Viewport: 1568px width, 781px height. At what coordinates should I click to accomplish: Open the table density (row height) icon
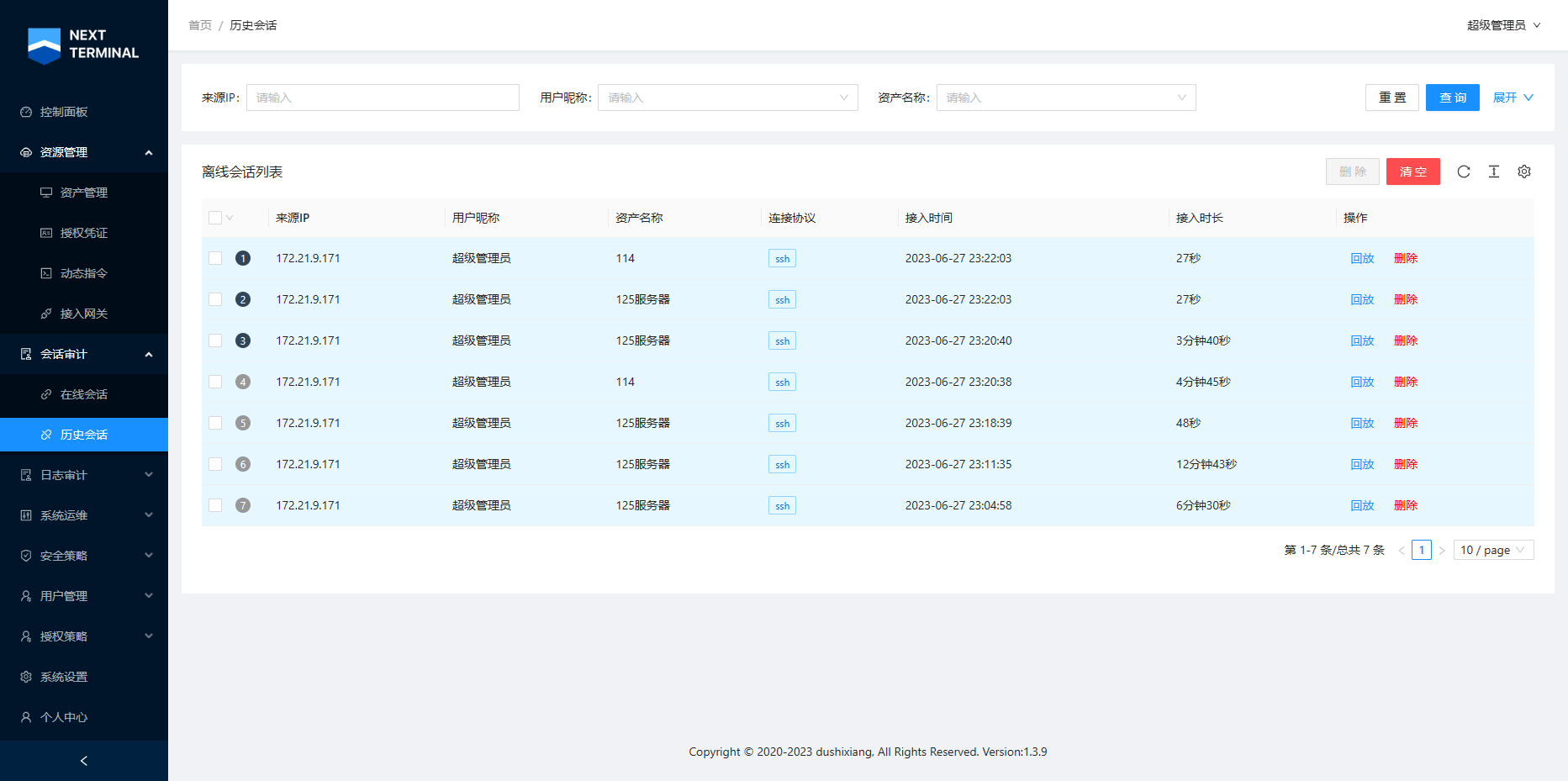1494,172
